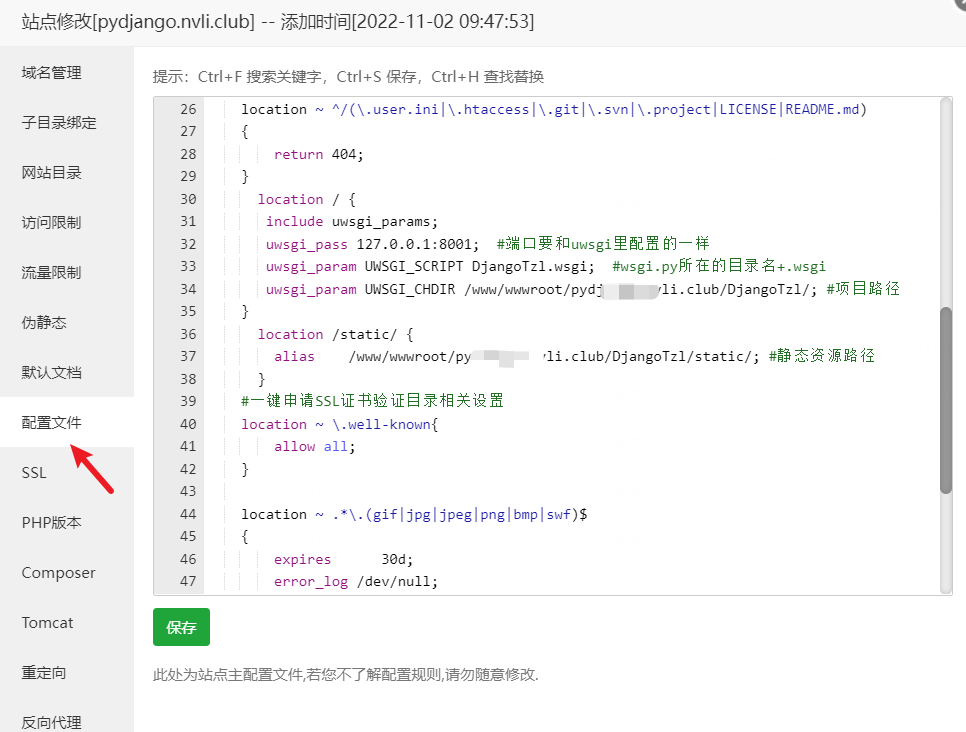Select the 默认文档 tab
The height and width of the screenshot is (732, 966).
point(52,373)
